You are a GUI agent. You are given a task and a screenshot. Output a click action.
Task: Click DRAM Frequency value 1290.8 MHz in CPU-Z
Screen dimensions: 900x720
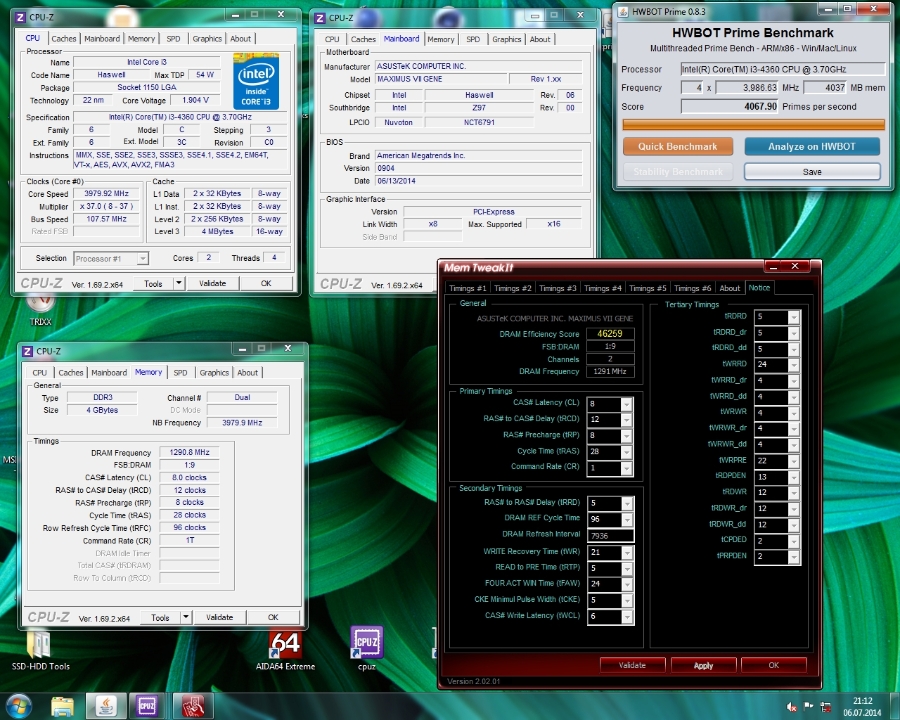(x=189, y=452)
